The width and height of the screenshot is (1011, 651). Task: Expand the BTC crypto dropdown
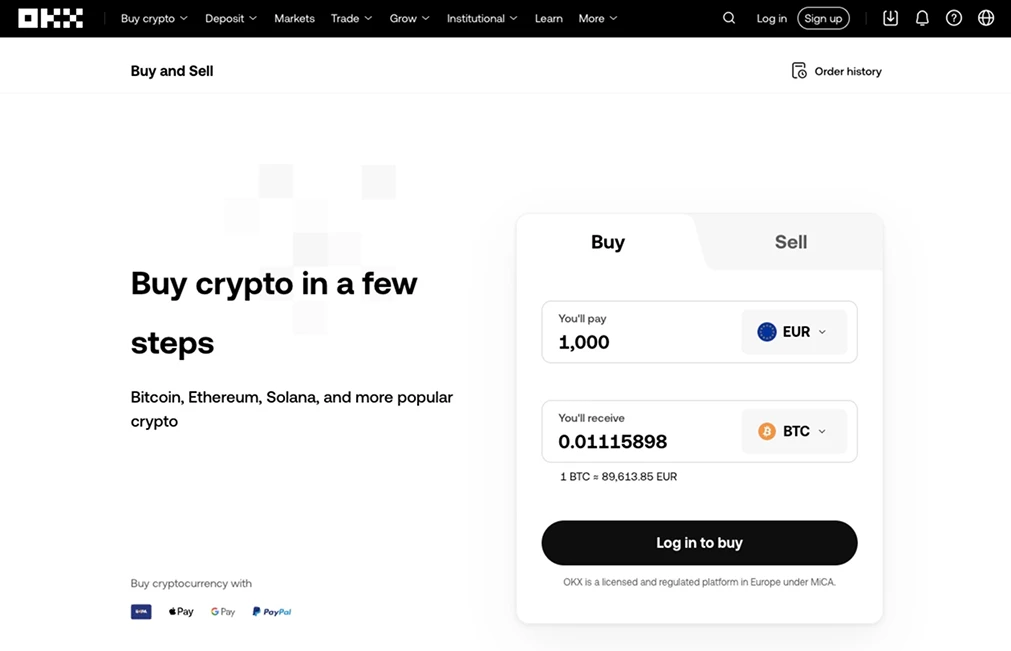coord(794,432)
